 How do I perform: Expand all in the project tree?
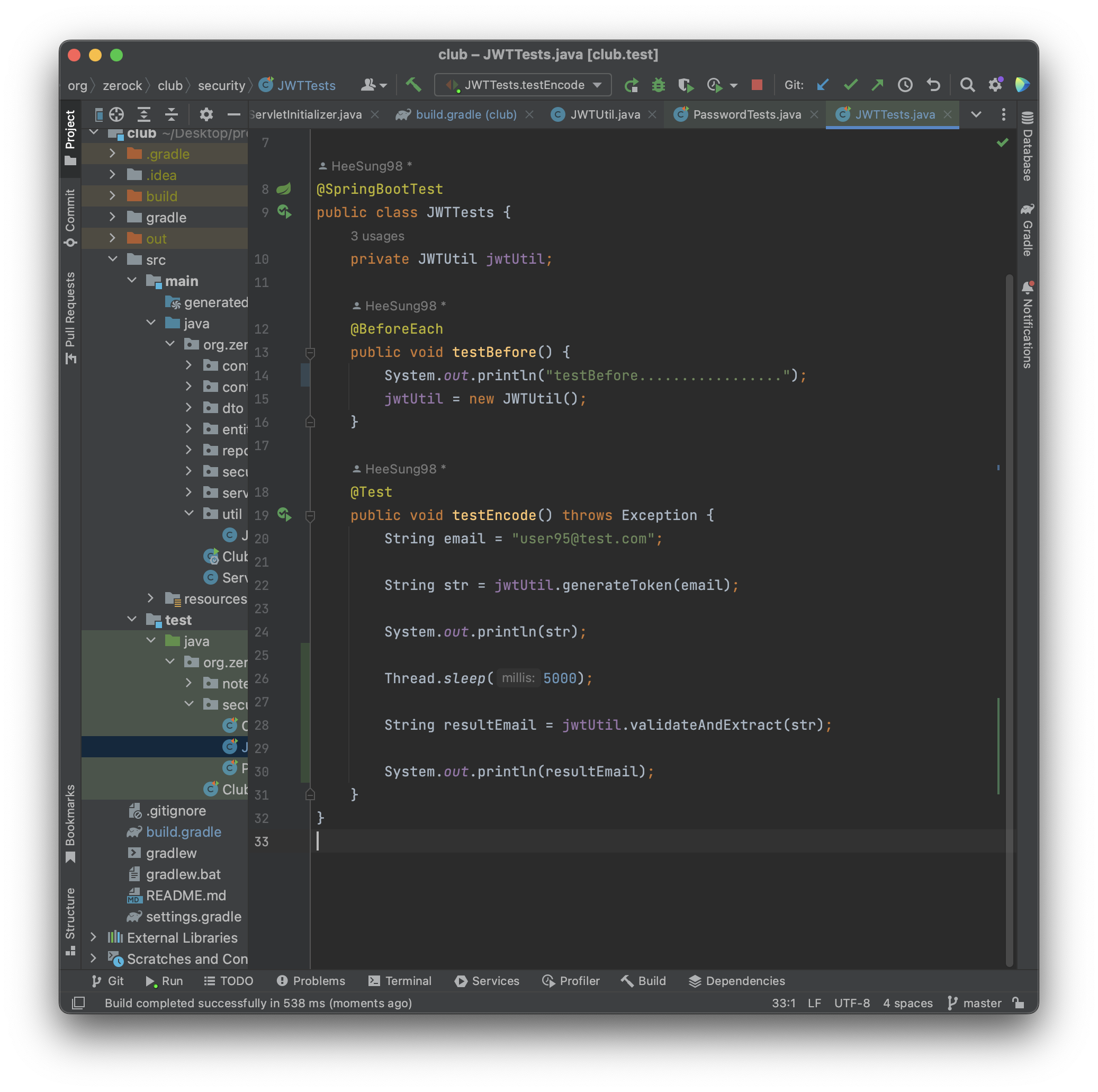point(144,114)
